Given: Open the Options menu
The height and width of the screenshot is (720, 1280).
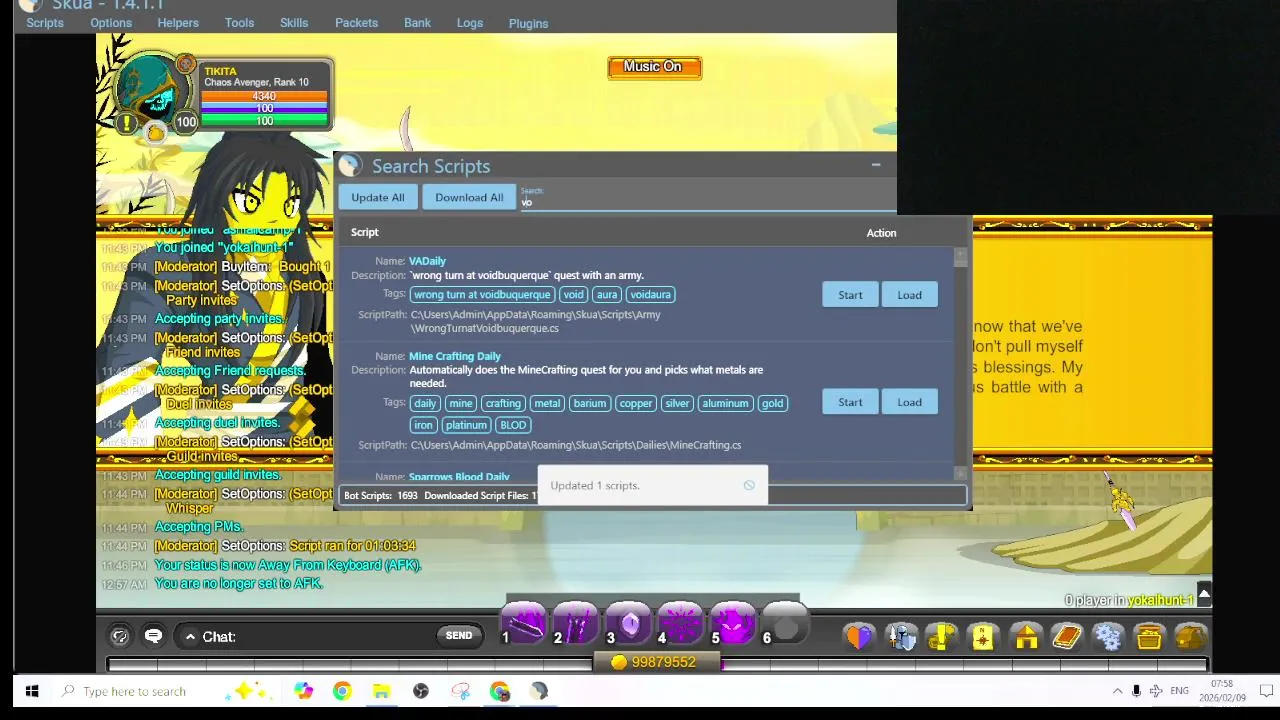Looking at the screenshot, I should click(111, 23).
